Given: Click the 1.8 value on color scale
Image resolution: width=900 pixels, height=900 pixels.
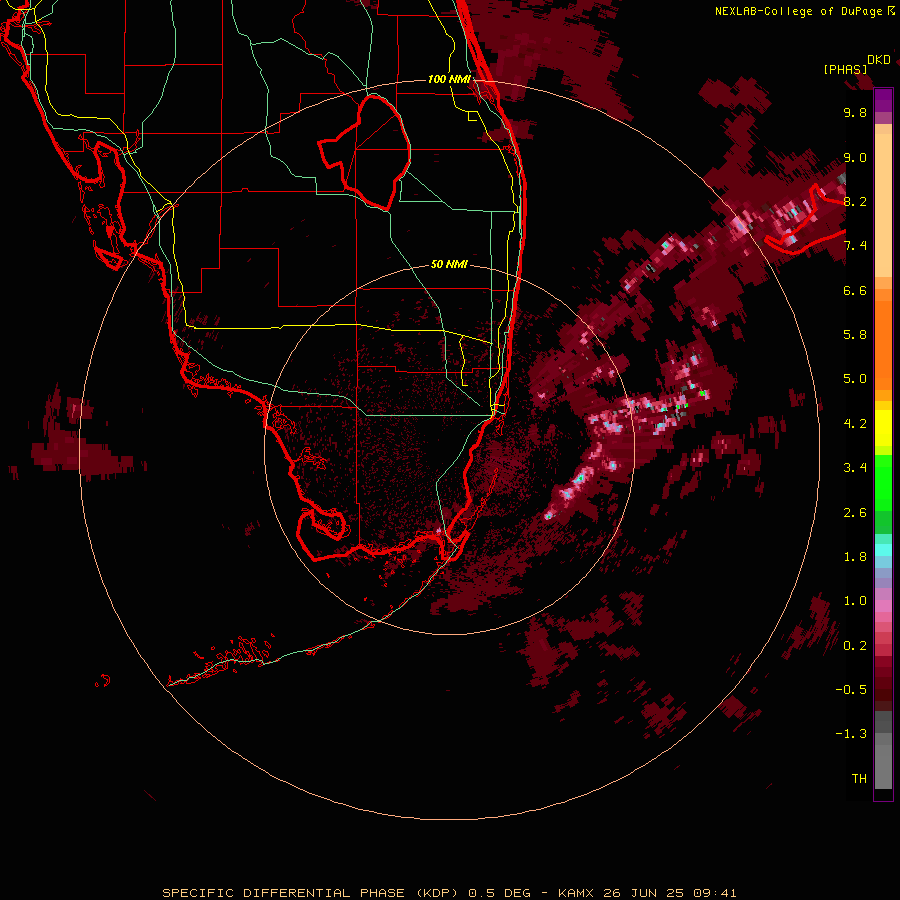Looking at the screenshot, I should [x=855, y=557].
